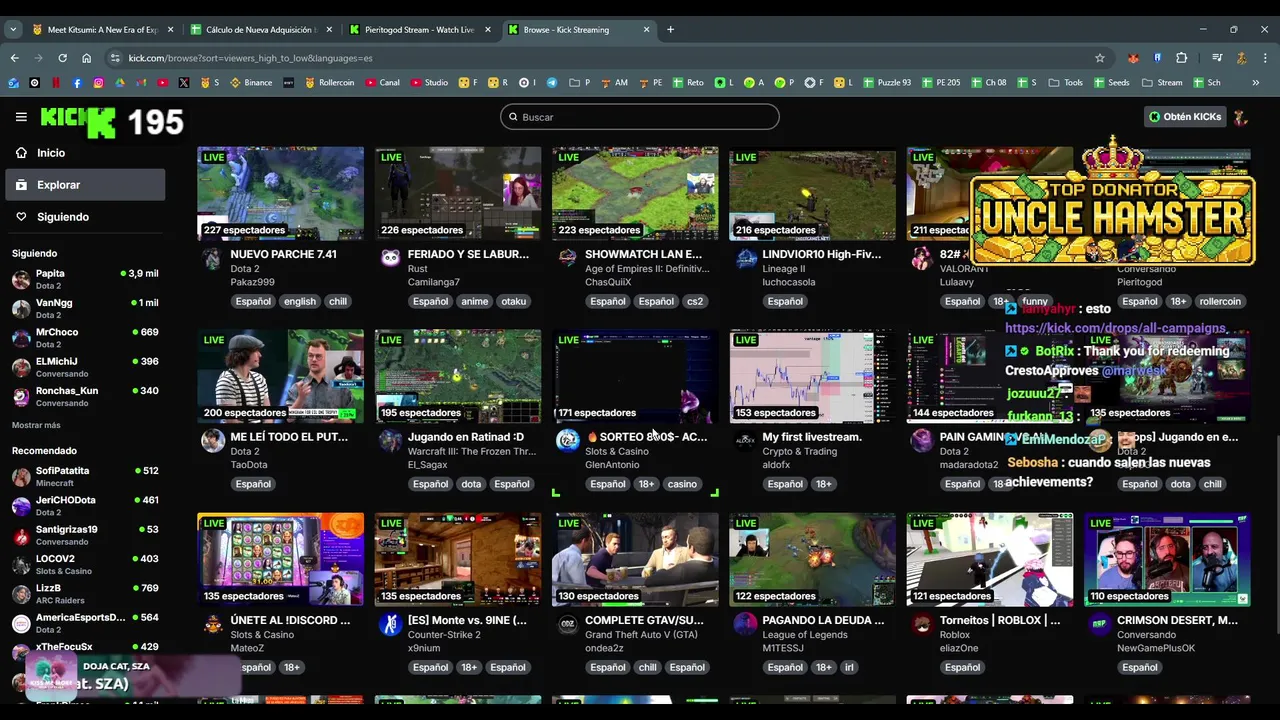Switch to Pieritogod Stream tab
1280x720 pixels.
(x=419, y=29)
